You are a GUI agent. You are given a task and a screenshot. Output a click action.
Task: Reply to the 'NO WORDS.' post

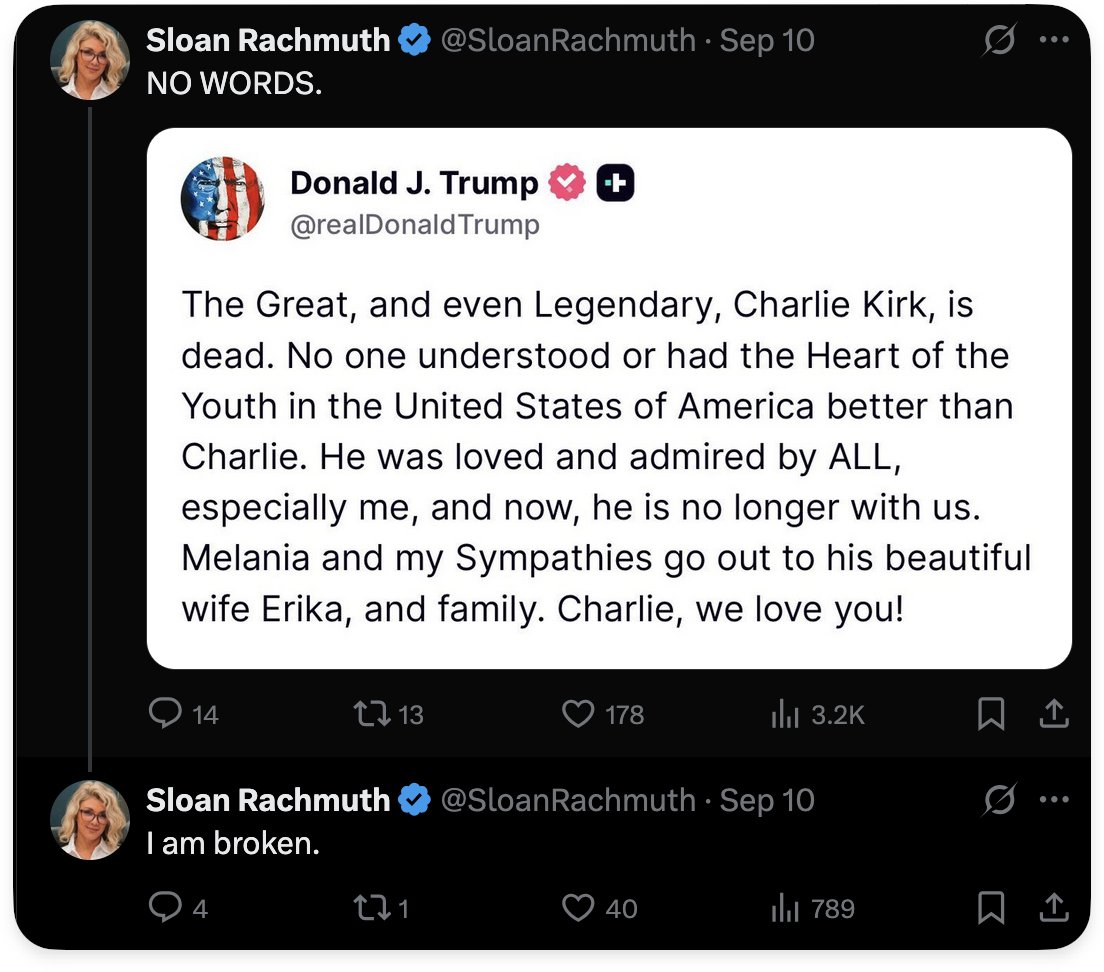pos(164,714)
